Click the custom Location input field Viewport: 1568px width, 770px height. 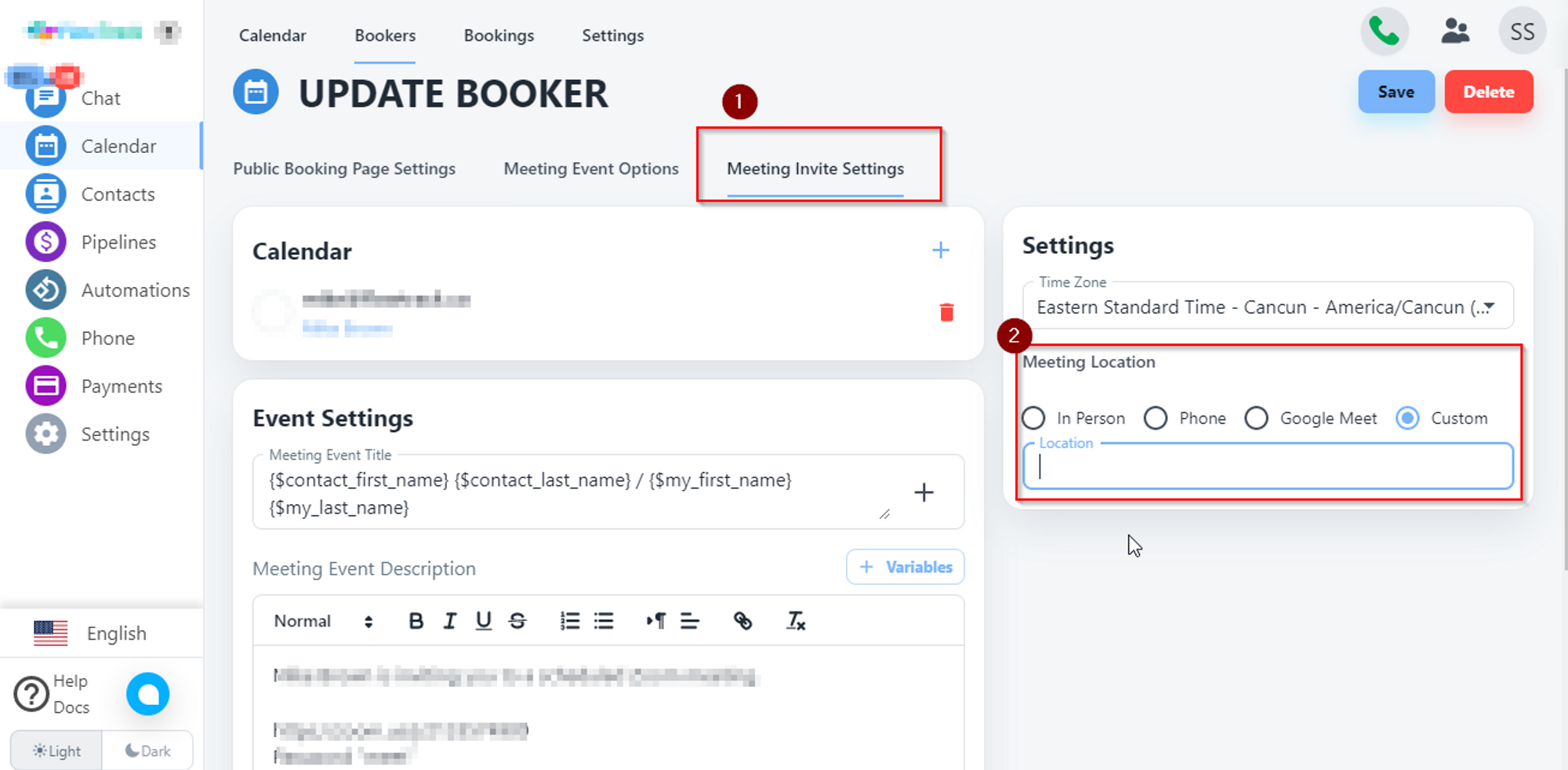pos(1267,467)
